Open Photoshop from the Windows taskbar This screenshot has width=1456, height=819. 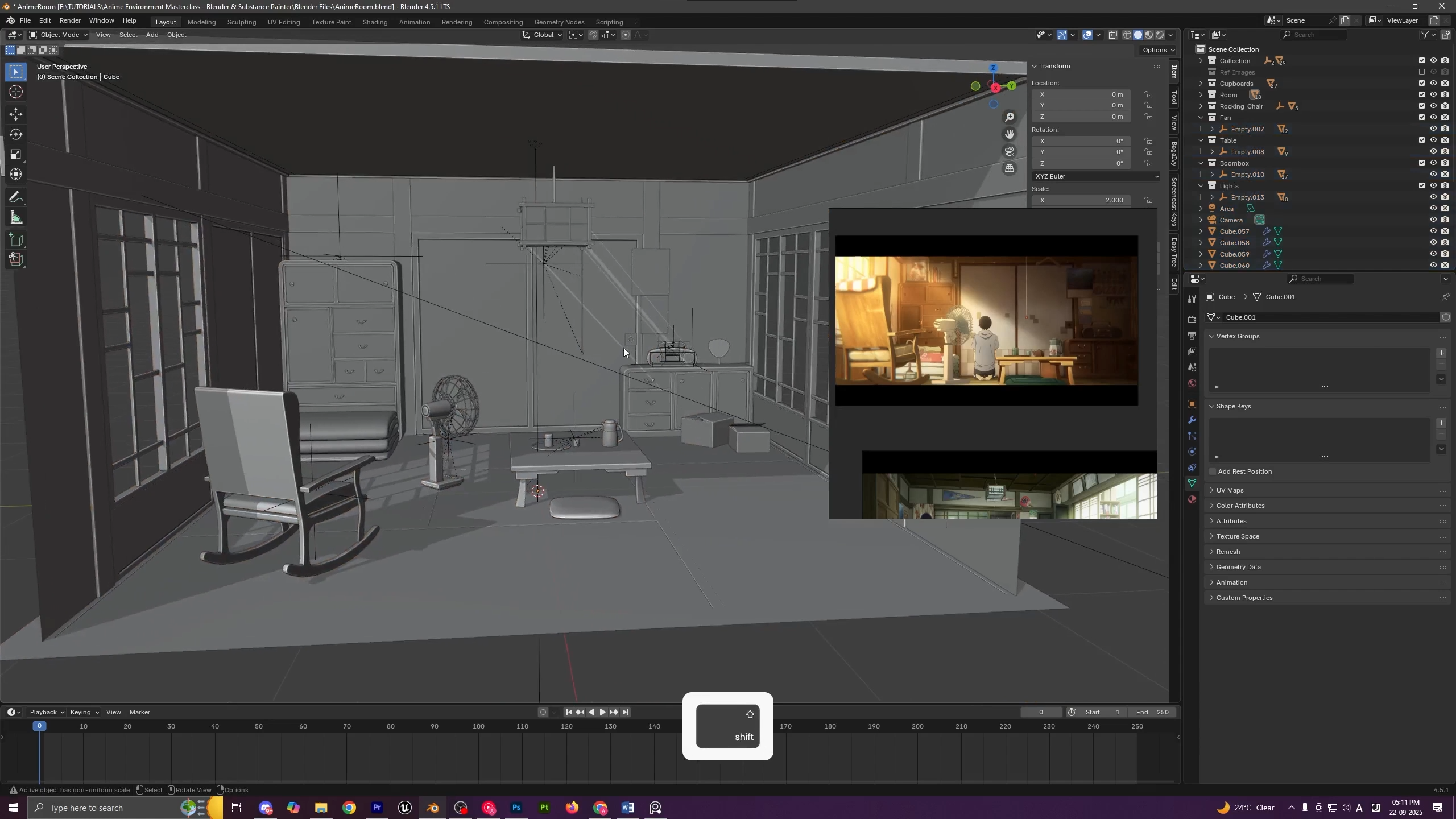point(516,808)
